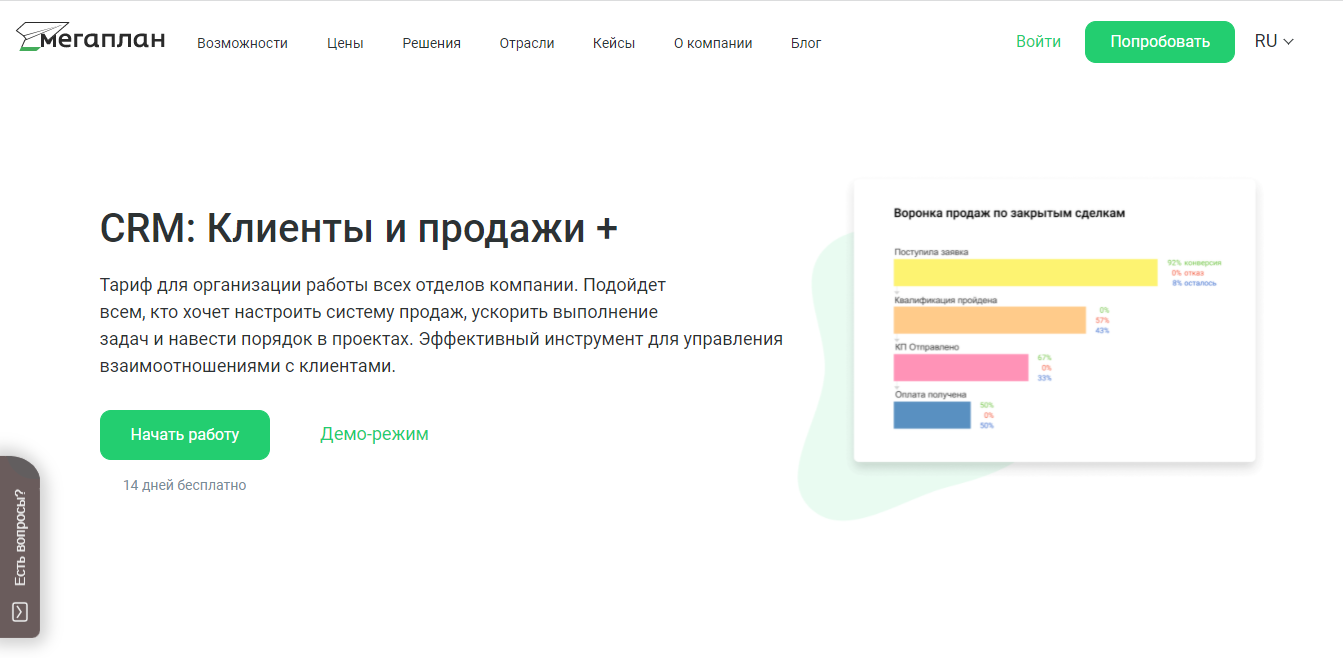Open the 'О компании' menu
This screenshot has width=1343, height=658.
713,43
